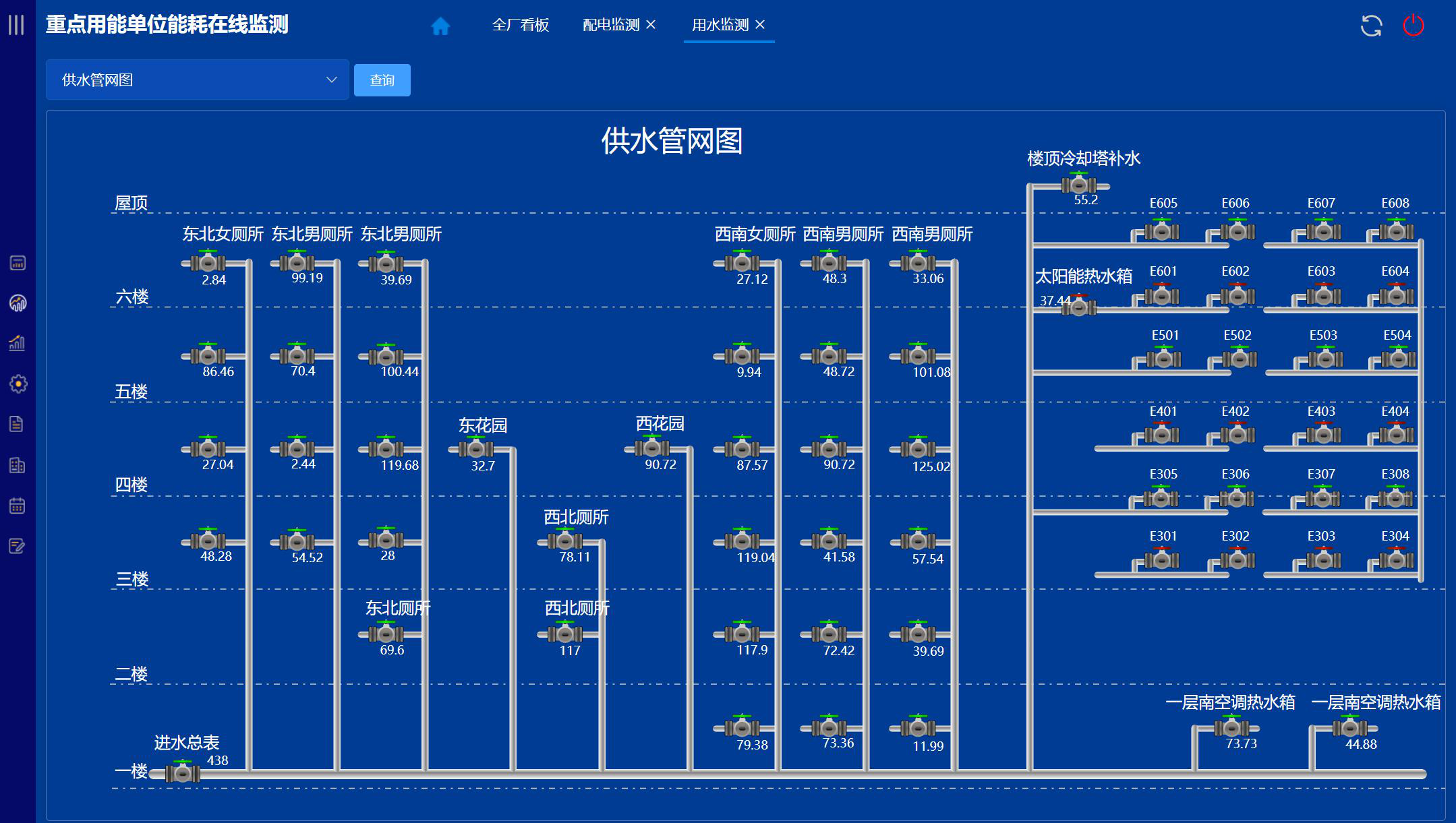Open the 供水管网图 dropdown selector
The image size is (1456, 823).
click(197, 80)
